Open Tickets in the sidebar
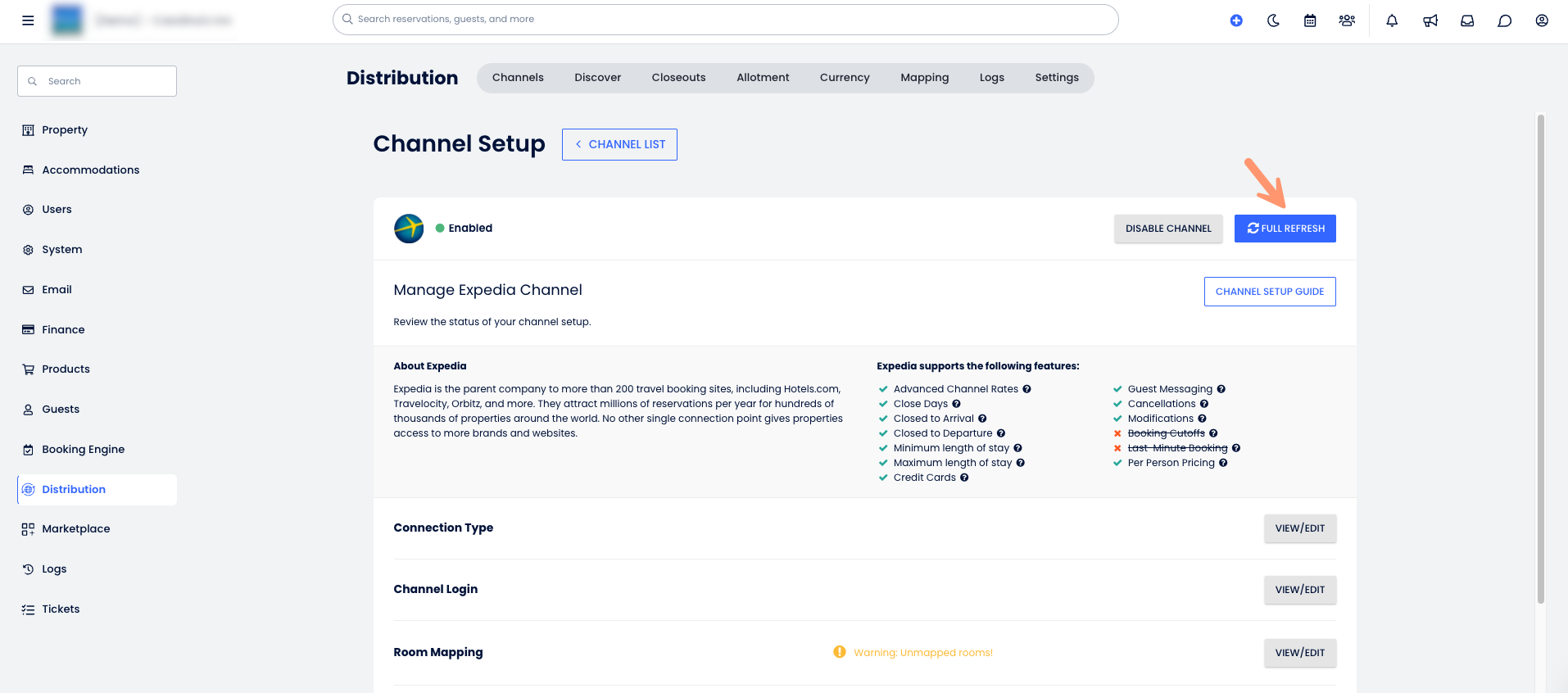Screen dimensions: 1568x693 pyautogui.click(x=97, y=609)
